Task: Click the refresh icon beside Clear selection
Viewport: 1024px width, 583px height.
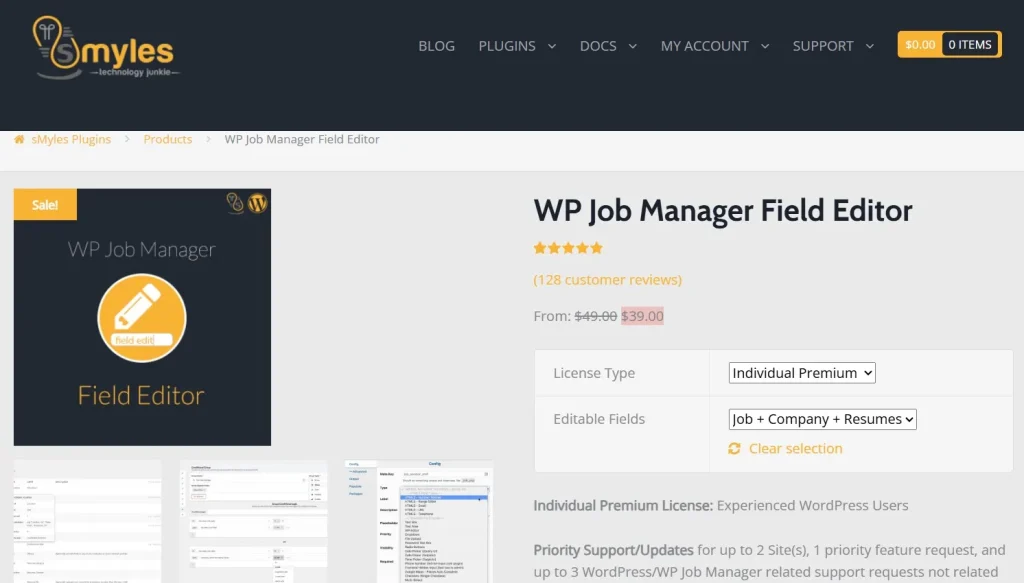Action: (735, 449)
